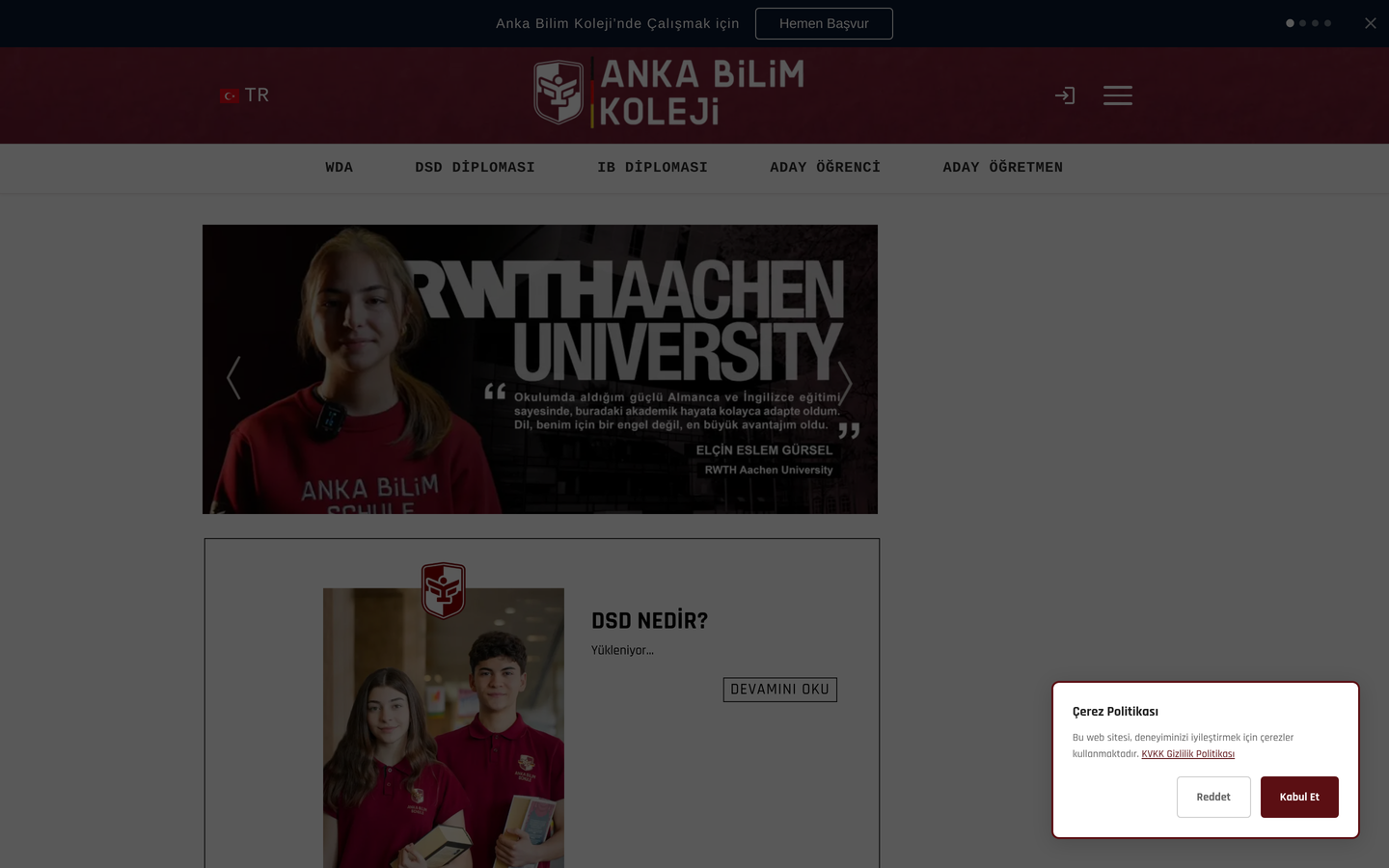
Task: Click the red shield badge above student photo
Action: (444, 590)
